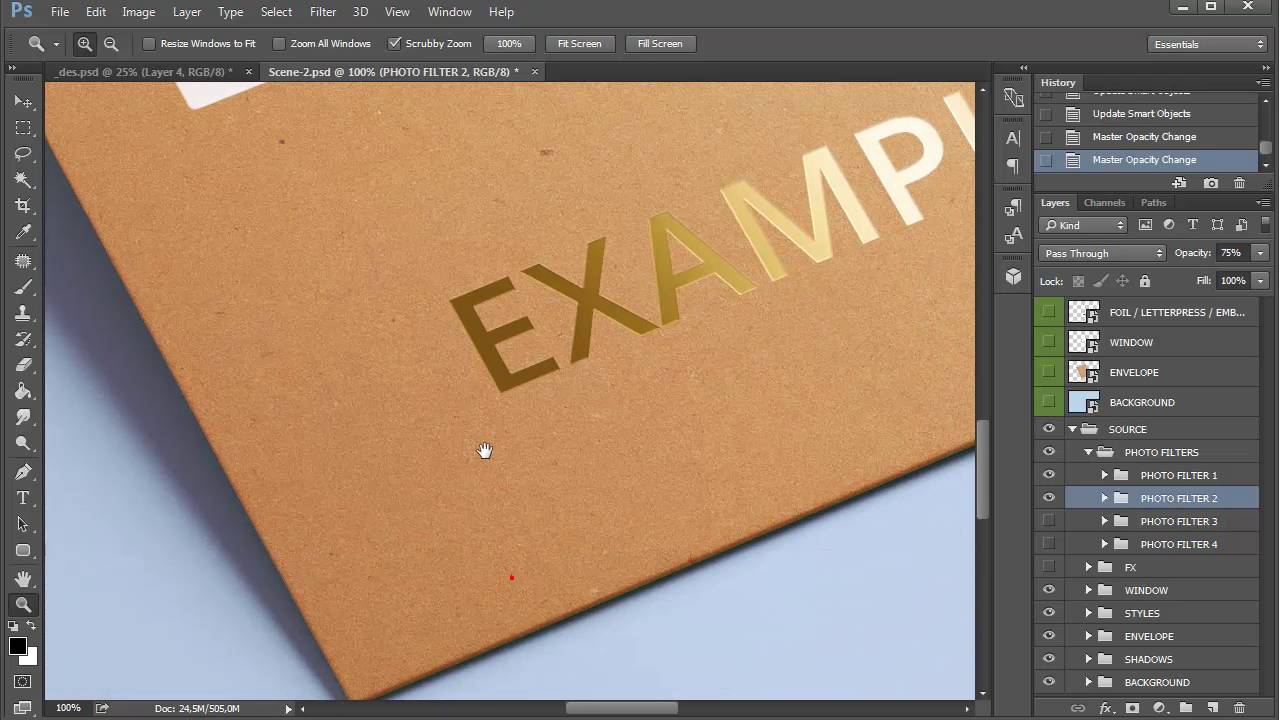
Task: Select the Eraser tool
Action: (x=23, y=365)
